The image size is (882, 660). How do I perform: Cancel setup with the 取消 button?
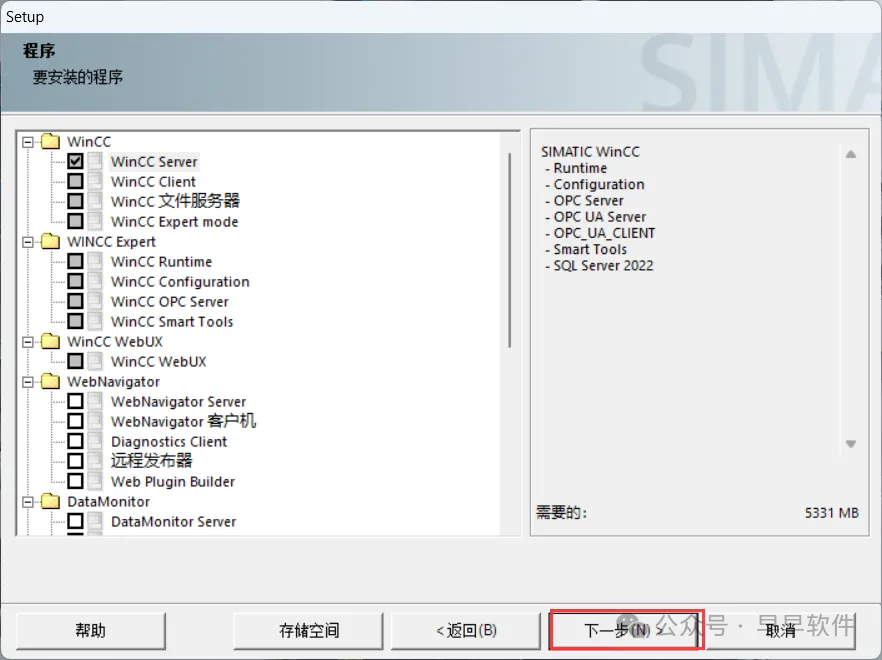tap(781, 631)
